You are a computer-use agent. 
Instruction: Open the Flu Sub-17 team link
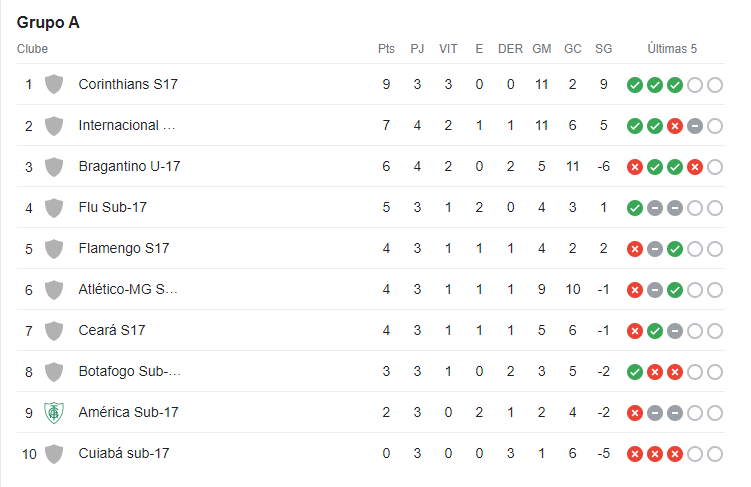(113, 207)
